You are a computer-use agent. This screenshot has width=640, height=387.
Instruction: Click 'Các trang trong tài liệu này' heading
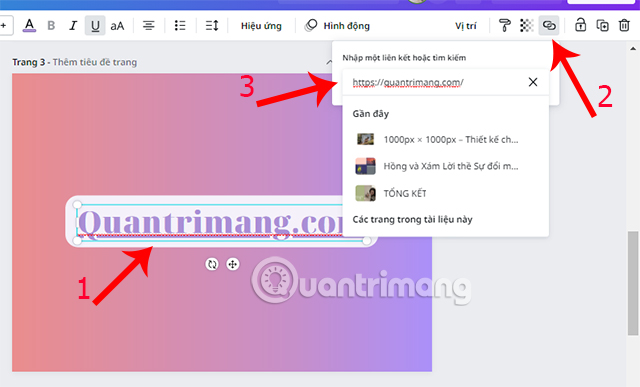tap(412, 220)
